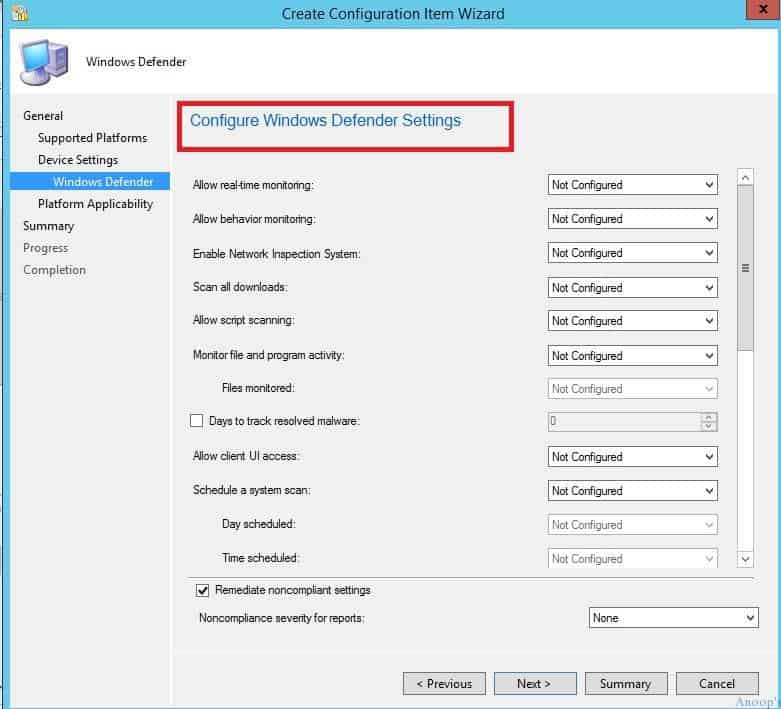Select Summary step in sidebar

pyautogui.click(x=48, y=226)
